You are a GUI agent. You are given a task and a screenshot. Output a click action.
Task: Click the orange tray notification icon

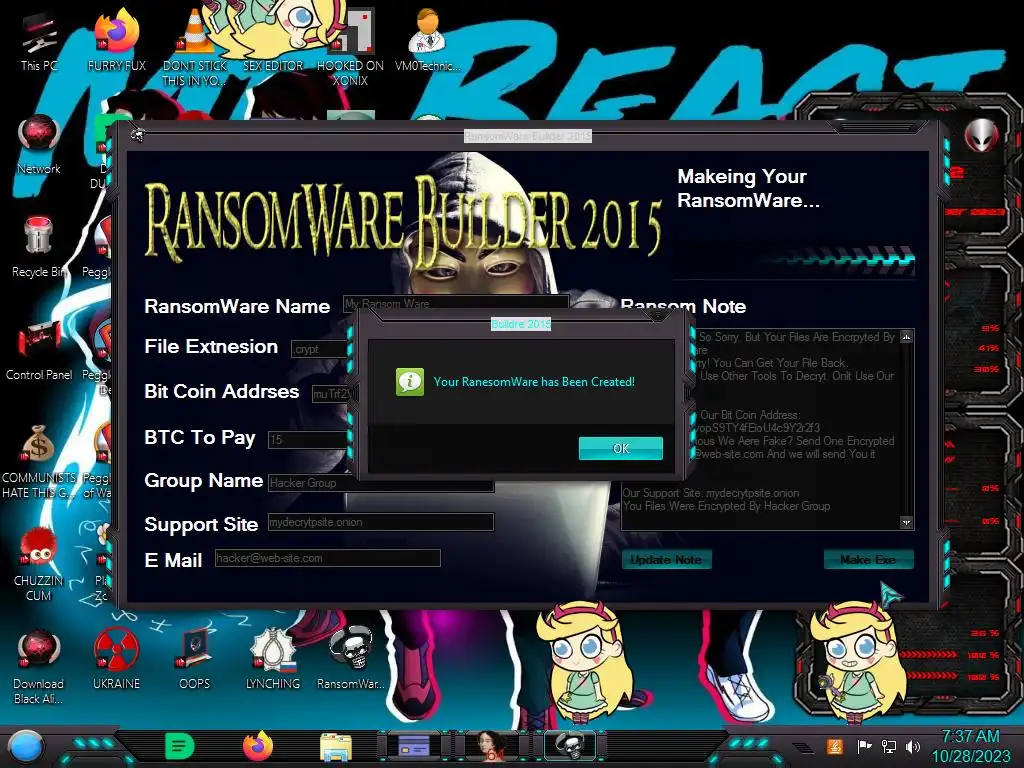[835, 746]
